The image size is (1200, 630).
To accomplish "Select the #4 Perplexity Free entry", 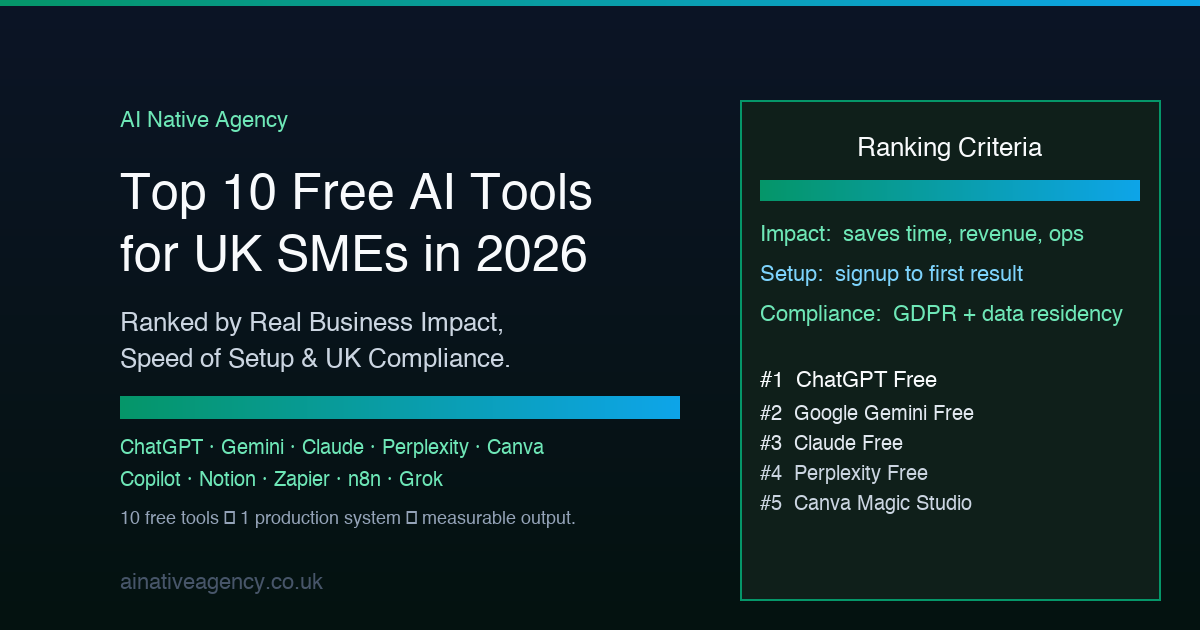I will click(x=844, y=473).
